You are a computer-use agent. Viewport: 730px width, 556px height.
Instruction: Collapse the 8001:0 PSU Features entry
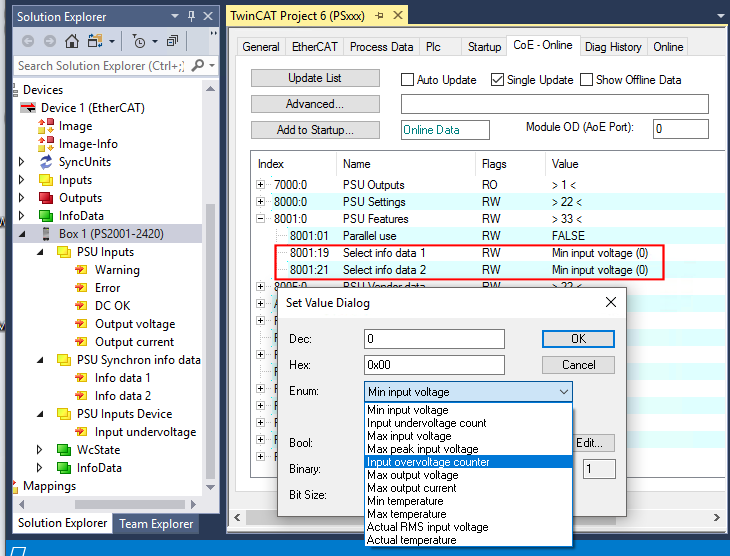[x=261, y=218]
